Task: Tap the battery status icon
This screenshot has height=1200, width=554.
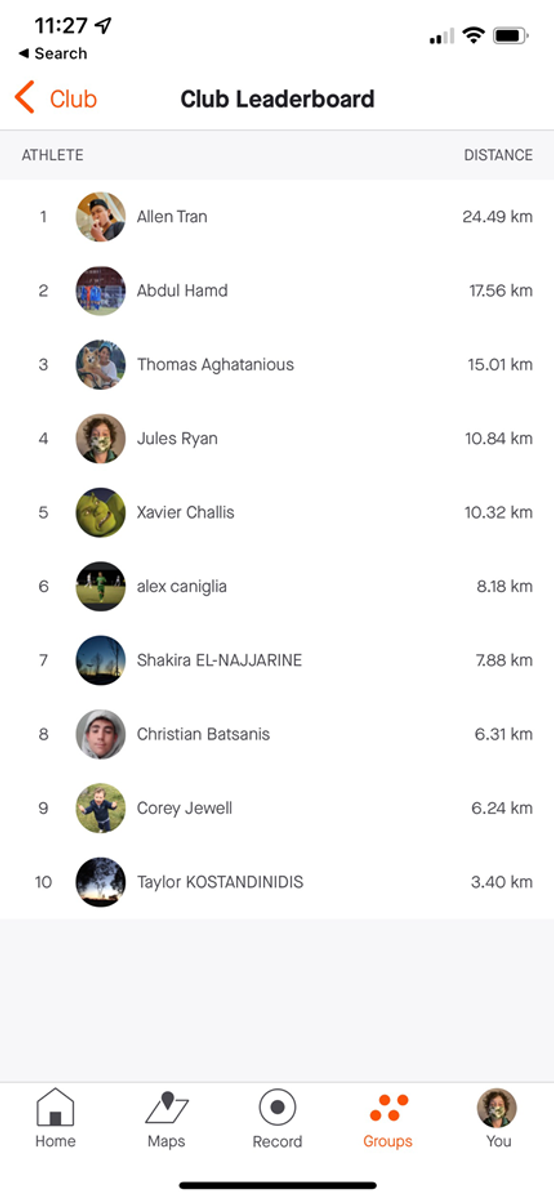Action: [511, 35]
